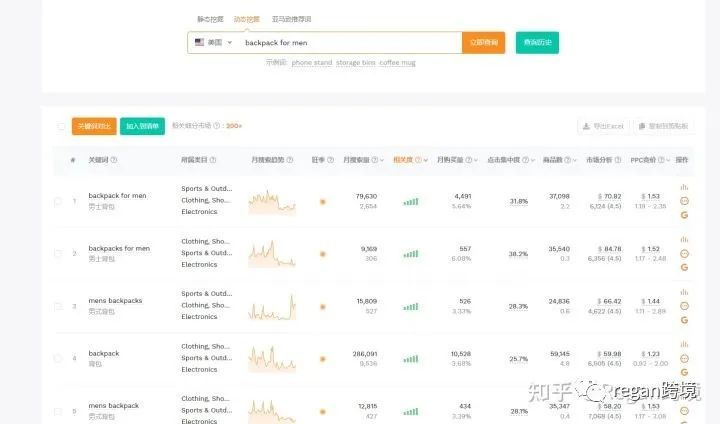Click help icon beside 点击集中度 column header
Screen dimensions: 720x424
pos(525,160)
